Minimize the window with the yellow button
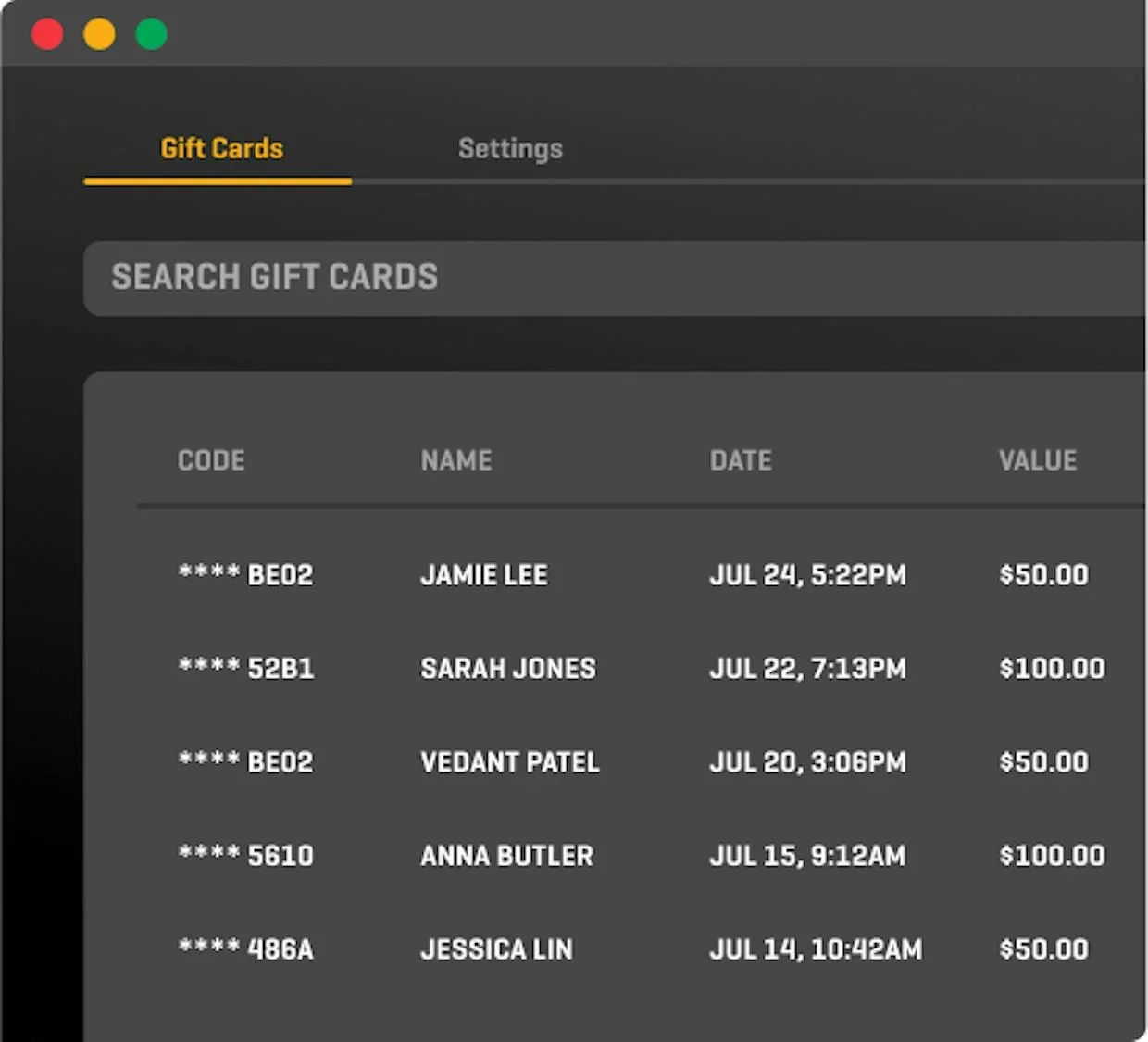This screenshot has height=1042, width=1148. click(99, 34)
